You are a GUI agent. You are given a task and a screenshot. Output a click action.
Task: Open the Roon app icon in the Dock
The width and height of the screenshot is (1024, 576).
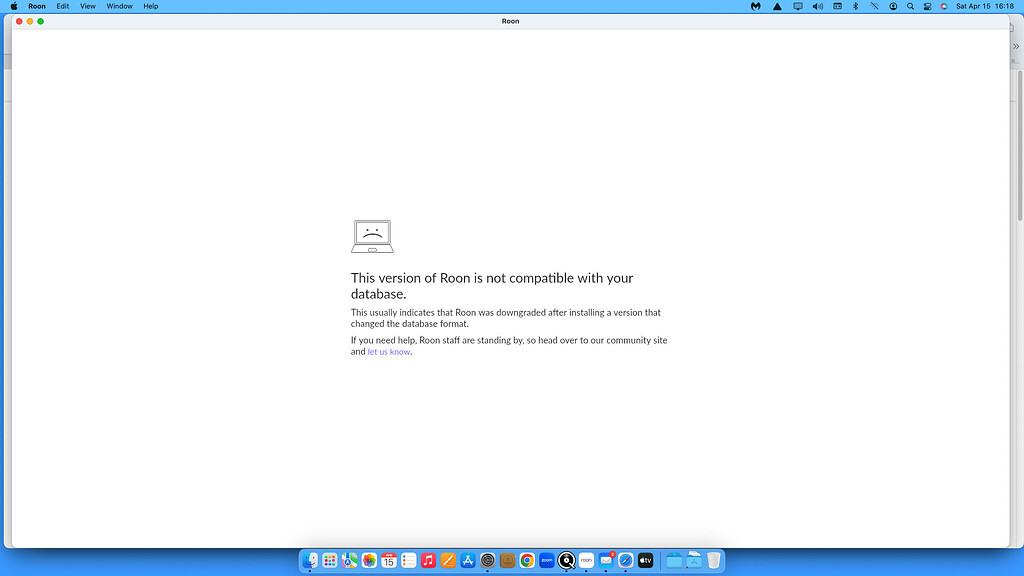click(x=585, y=560)
